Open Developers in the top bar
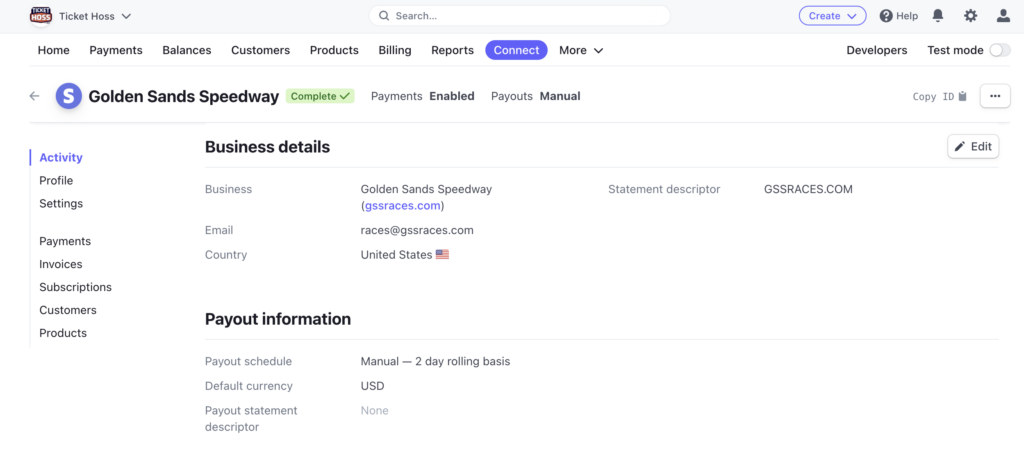The width and height of the screenshot is (1024, 455). tap(876, 50)
